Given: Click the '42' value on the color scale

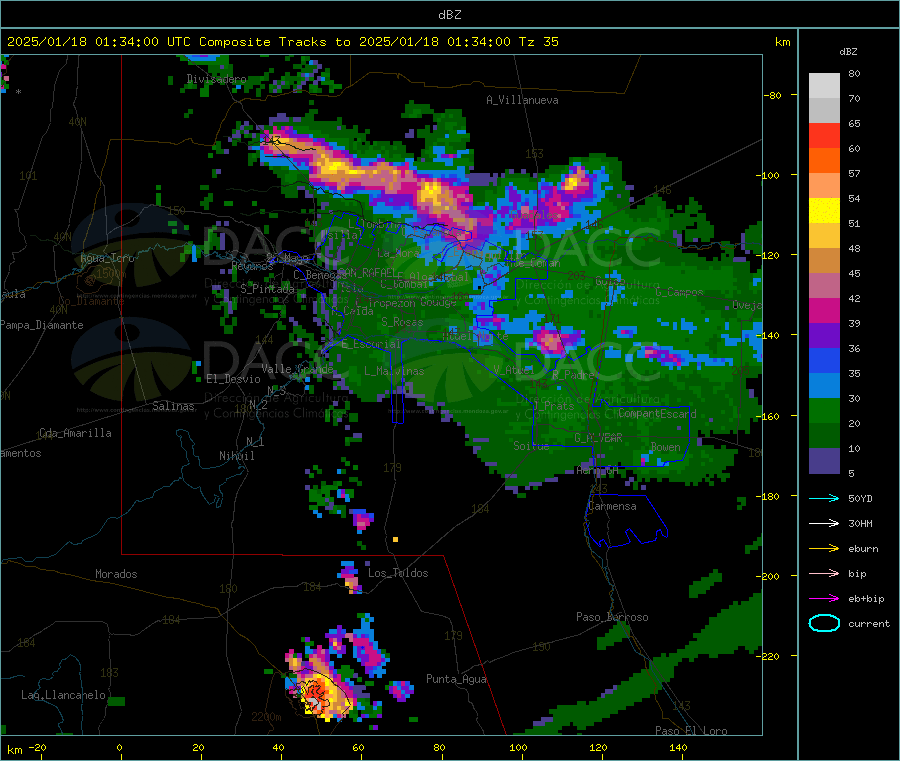Looking at the screenshot, I should [854, 298].
